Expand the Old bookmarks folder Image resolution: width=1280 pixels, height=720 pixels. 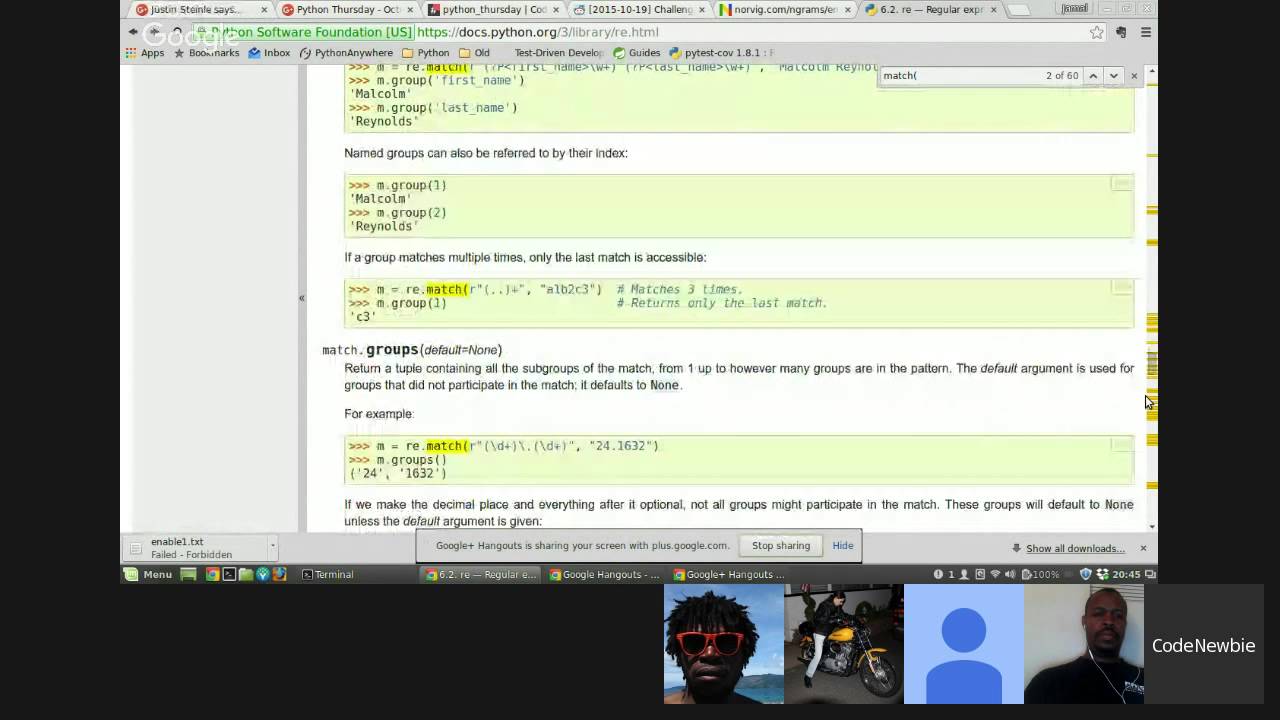tap(474, 53)
